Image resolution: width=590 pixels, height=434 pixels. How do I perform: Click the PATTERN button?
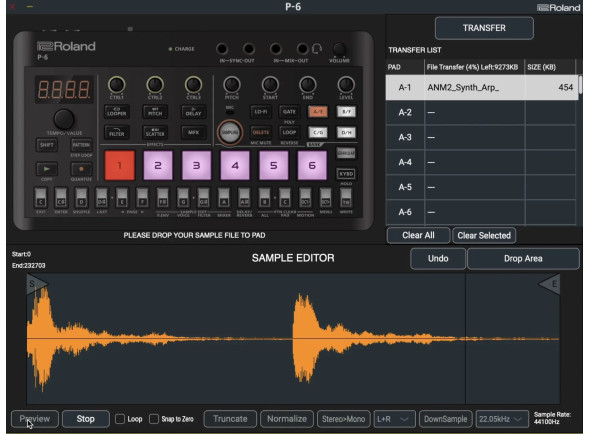pyautogui.click(x=81, y=145)
